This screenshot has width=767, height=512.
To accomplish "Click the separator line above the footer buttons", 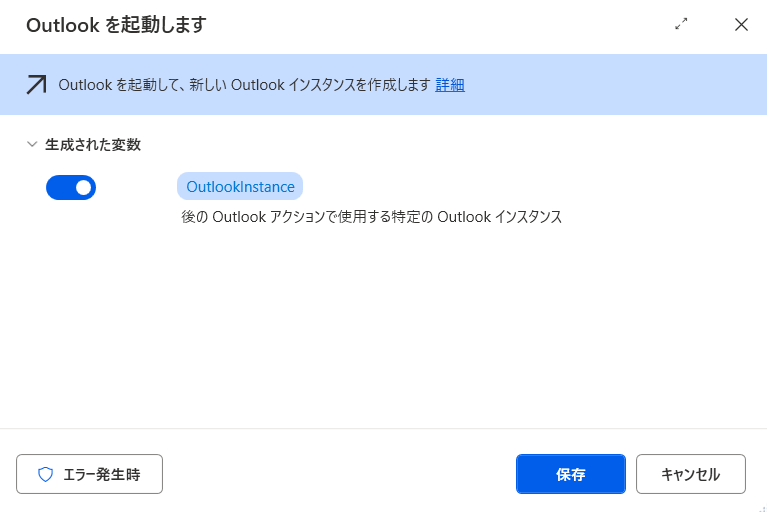I will coord(384,428).
